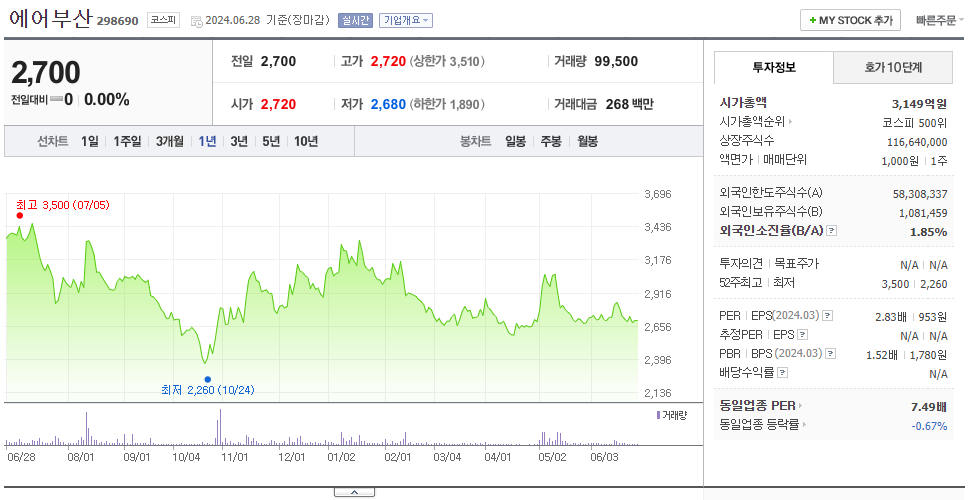Click the 시가총액순위 link

click(x=753, y=122)
